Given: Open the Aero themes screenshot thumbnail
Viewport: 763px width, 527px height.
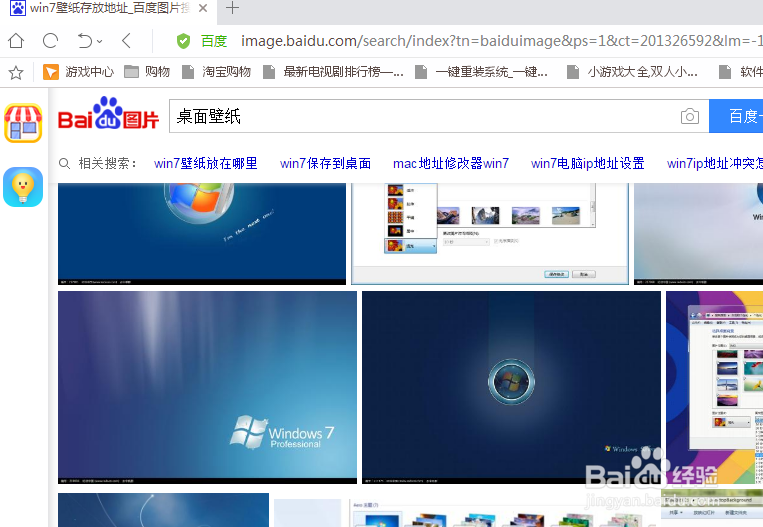Looking at the screenshot, I should tap(504, 513).
